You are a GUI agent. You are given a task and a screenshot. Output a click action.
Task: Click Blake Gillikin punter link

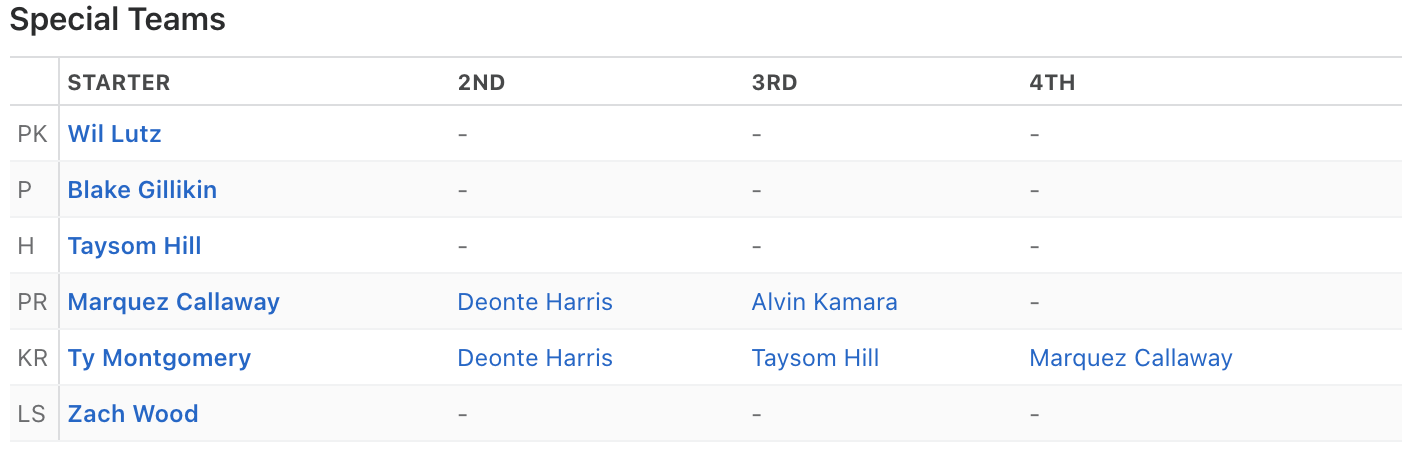point(142,190)
